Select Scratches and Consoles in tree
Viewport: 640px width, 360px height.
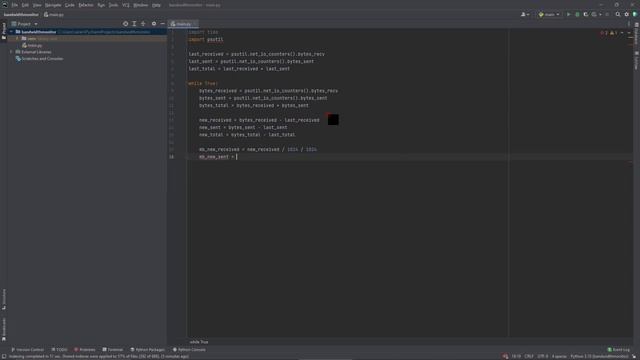click(40, 59)
